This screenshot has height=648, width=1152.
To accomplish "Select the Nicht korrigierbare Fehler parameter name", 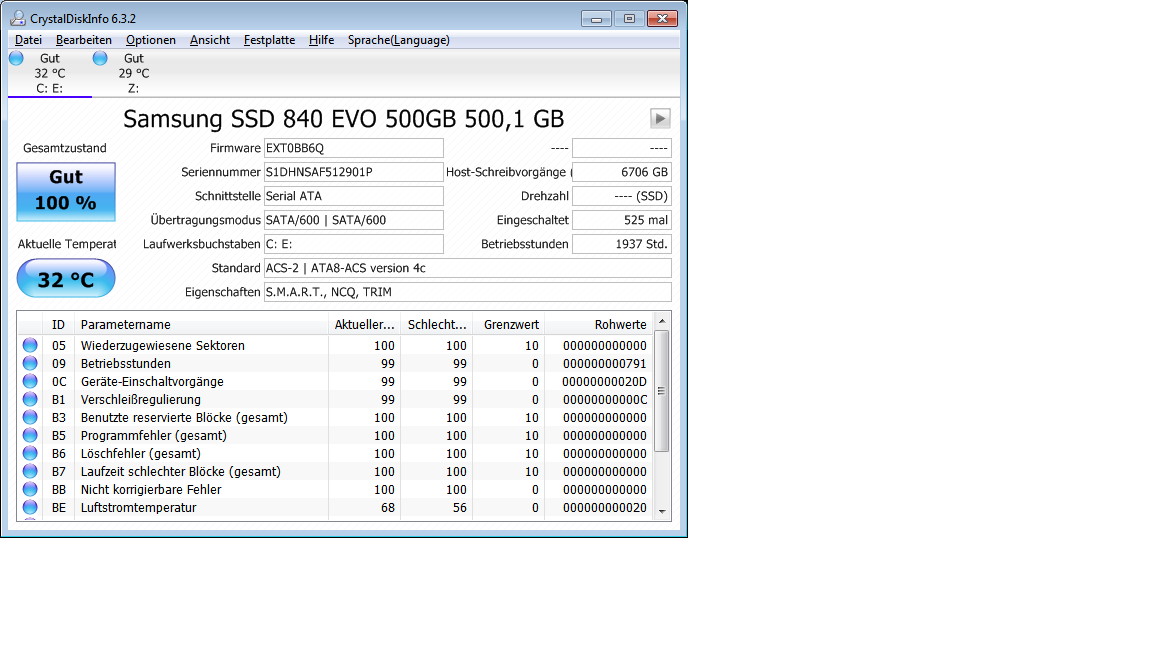I will 151,489.
